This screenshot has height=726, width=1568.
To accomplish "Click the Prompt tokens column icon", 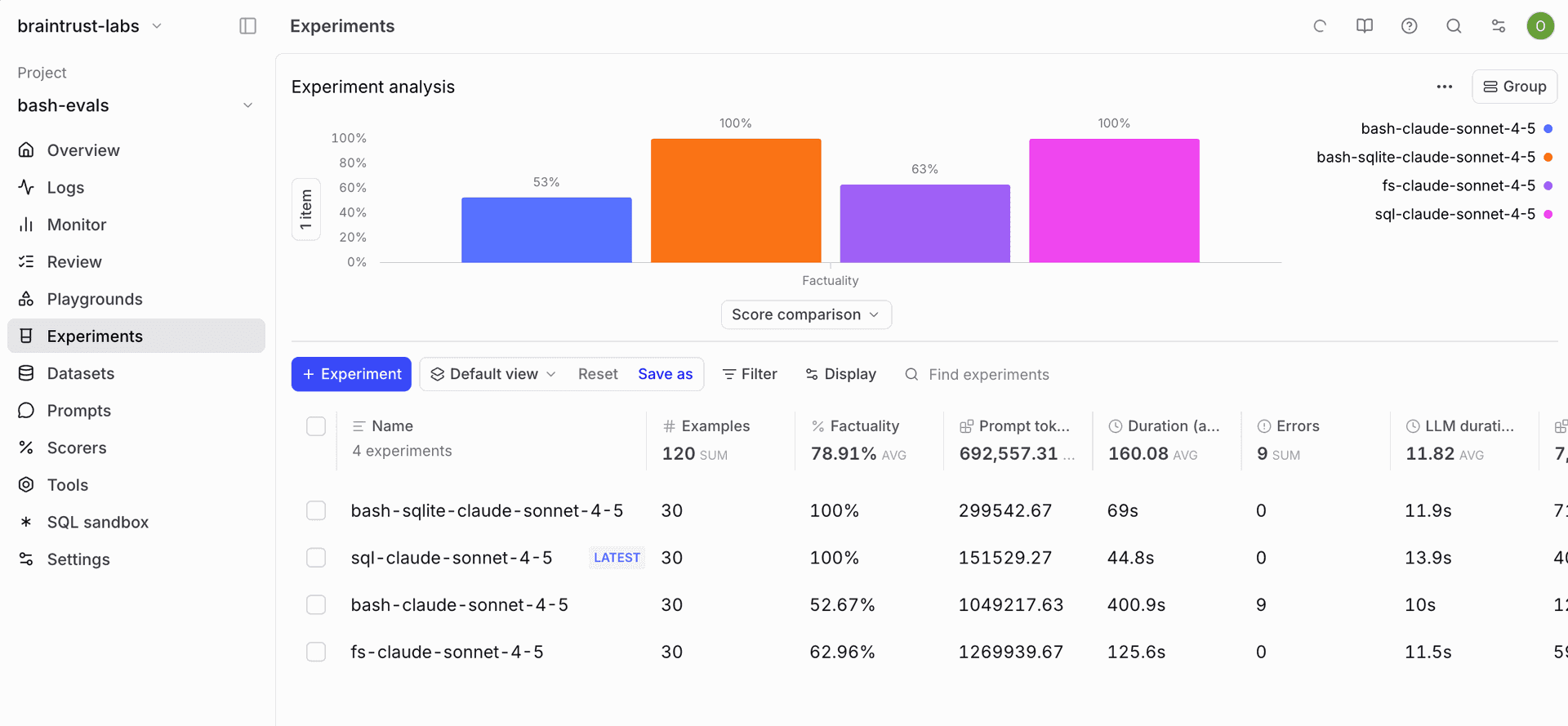I will click(966, 426).
